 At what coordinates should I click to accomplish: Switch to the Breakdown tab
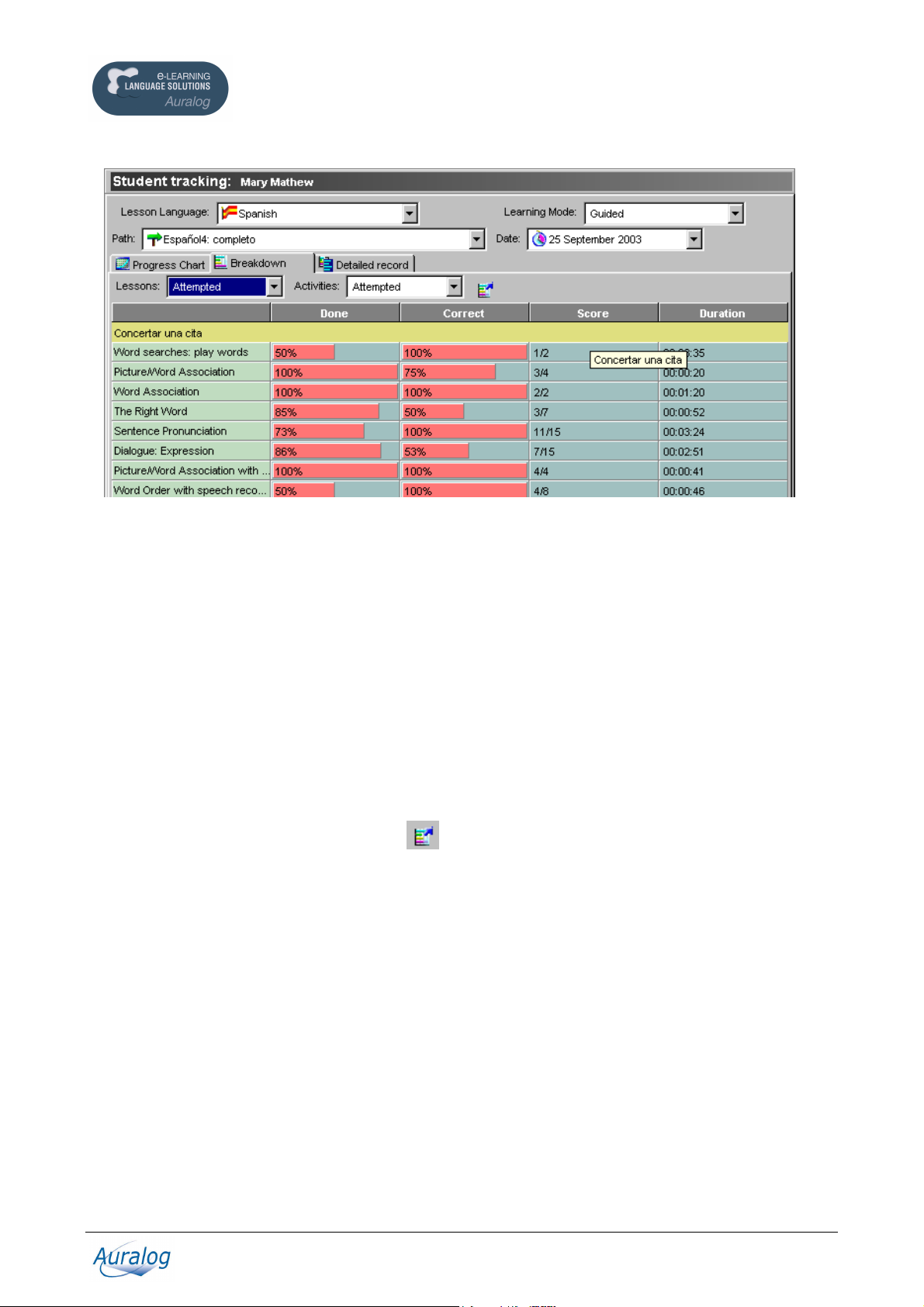261,263
